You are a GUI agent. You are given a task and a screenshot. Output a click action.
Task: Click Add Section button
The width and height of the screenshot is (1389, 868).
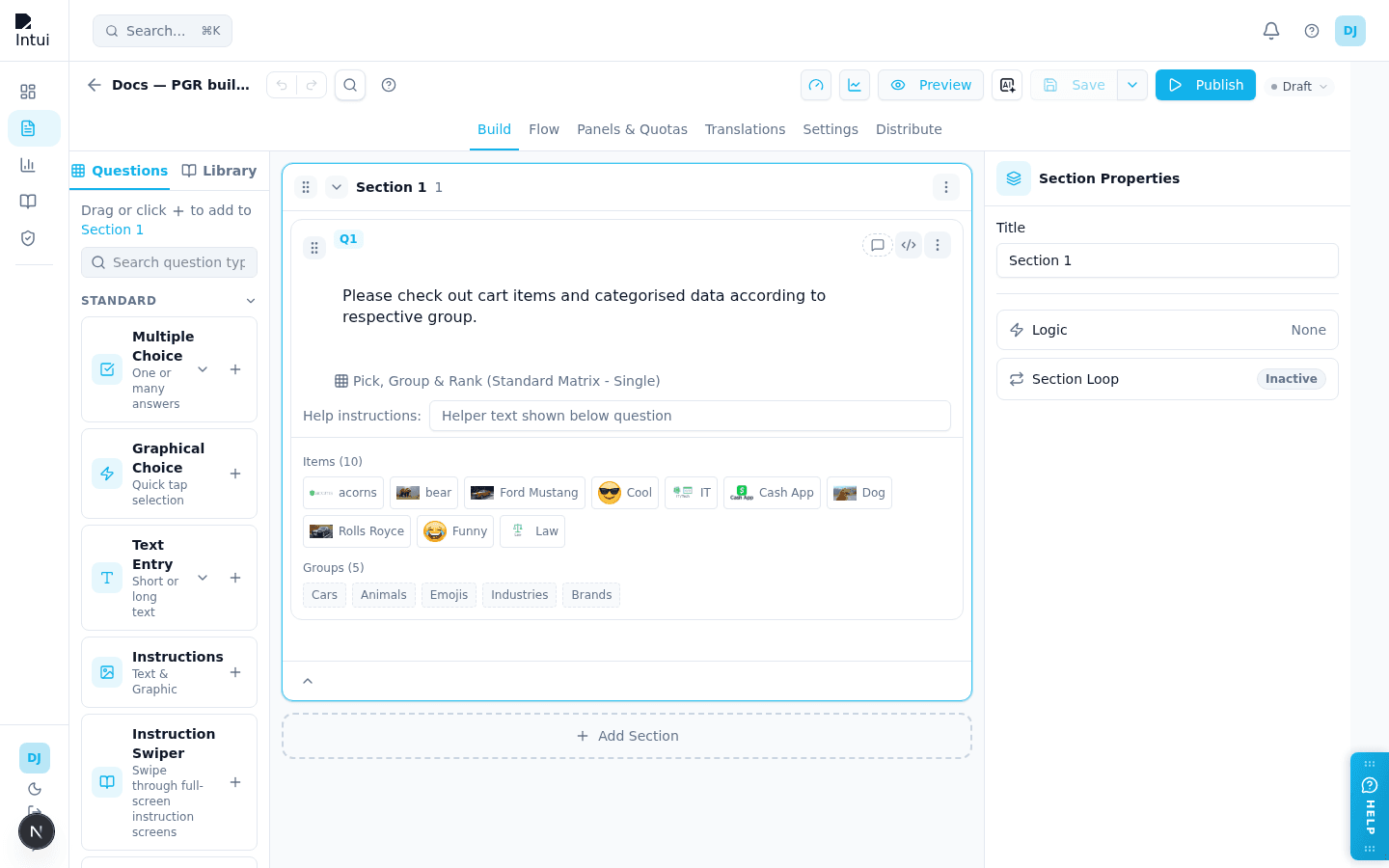627,736
